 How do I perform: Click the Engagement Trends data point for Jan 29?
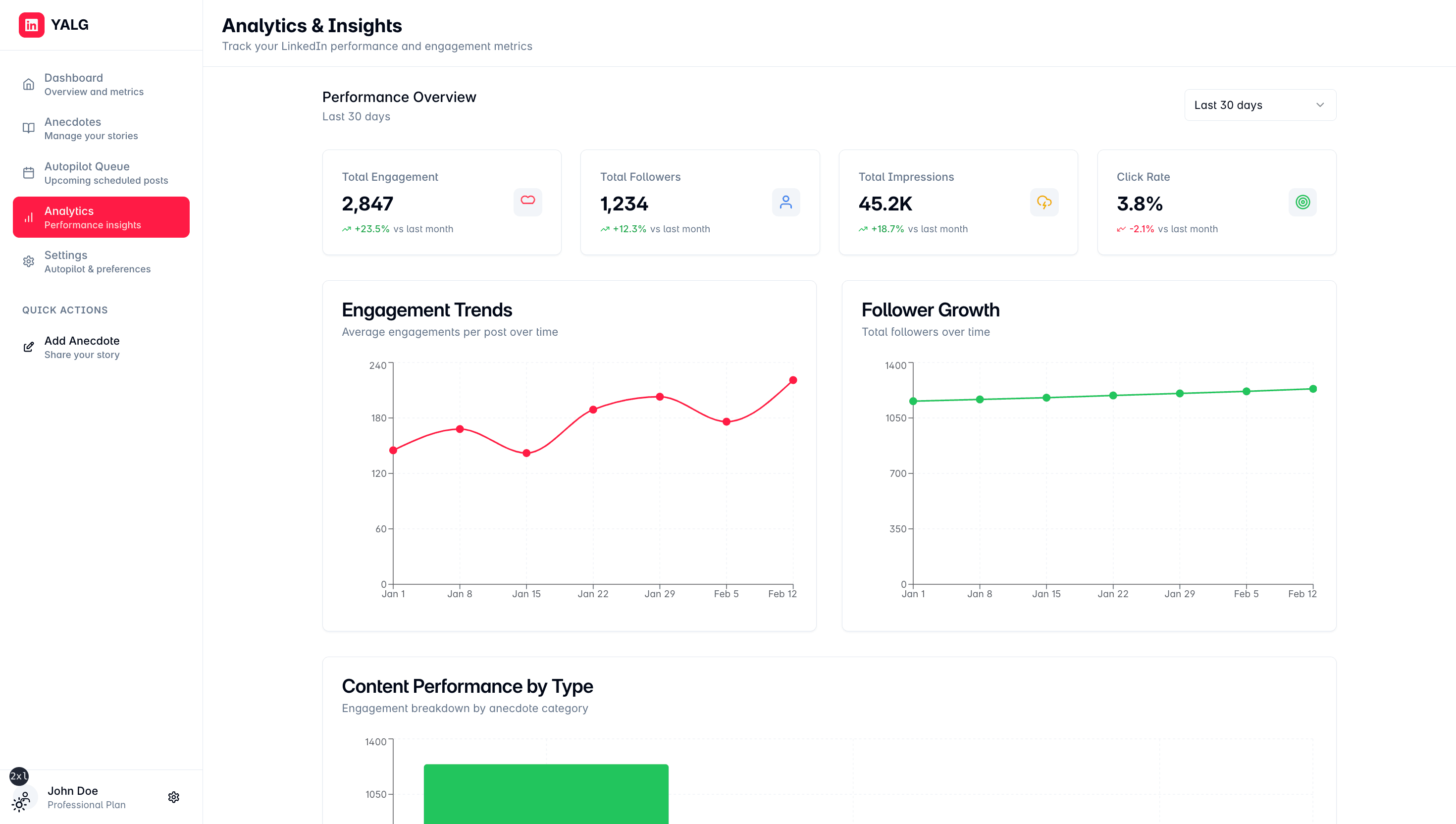coord(660,397)
